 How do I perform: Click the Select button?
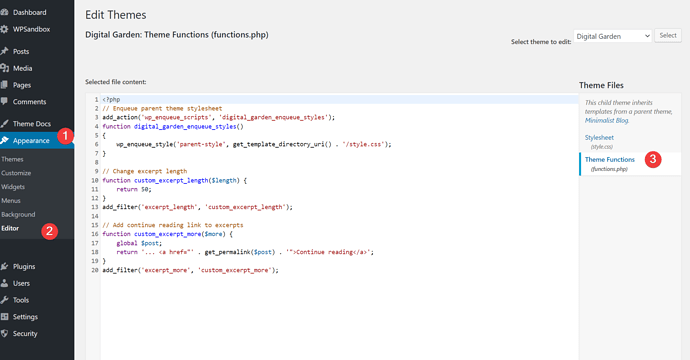pyautogui.click(x=668, y=35)
